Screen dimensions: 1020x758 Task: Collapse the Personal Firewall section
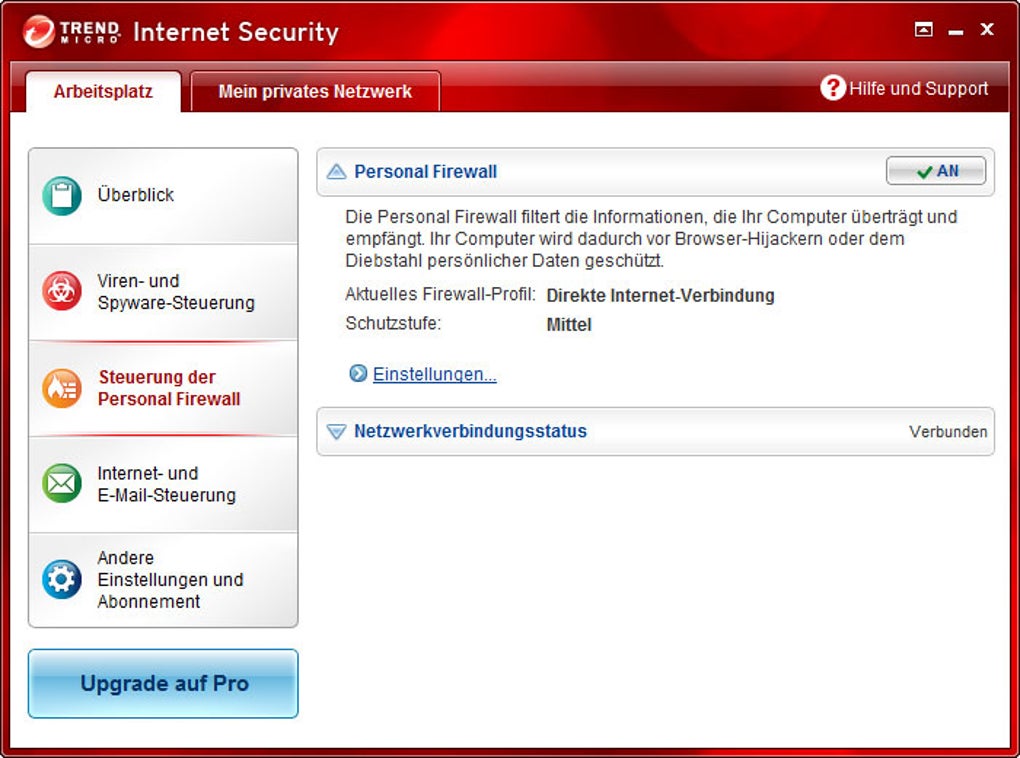(336, 172)
